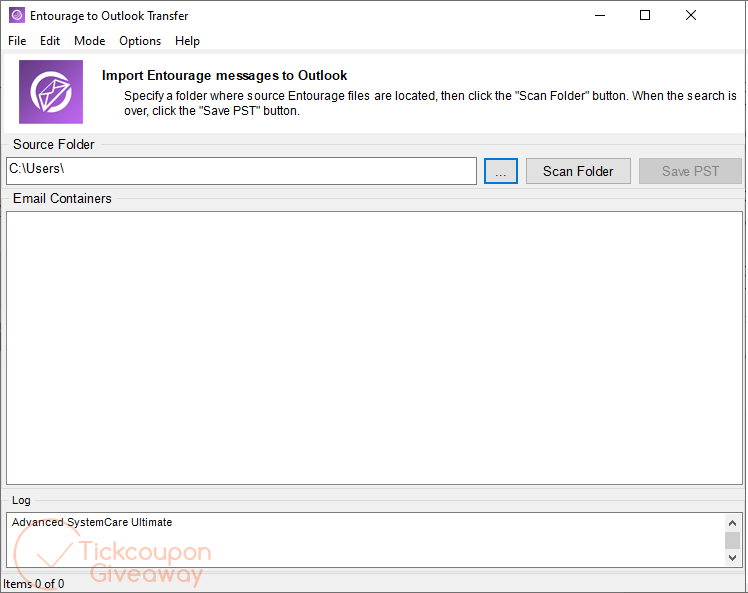
Task: Maximize the Entourage to Outlook Transfer window
Action: [x=645, y=15]
